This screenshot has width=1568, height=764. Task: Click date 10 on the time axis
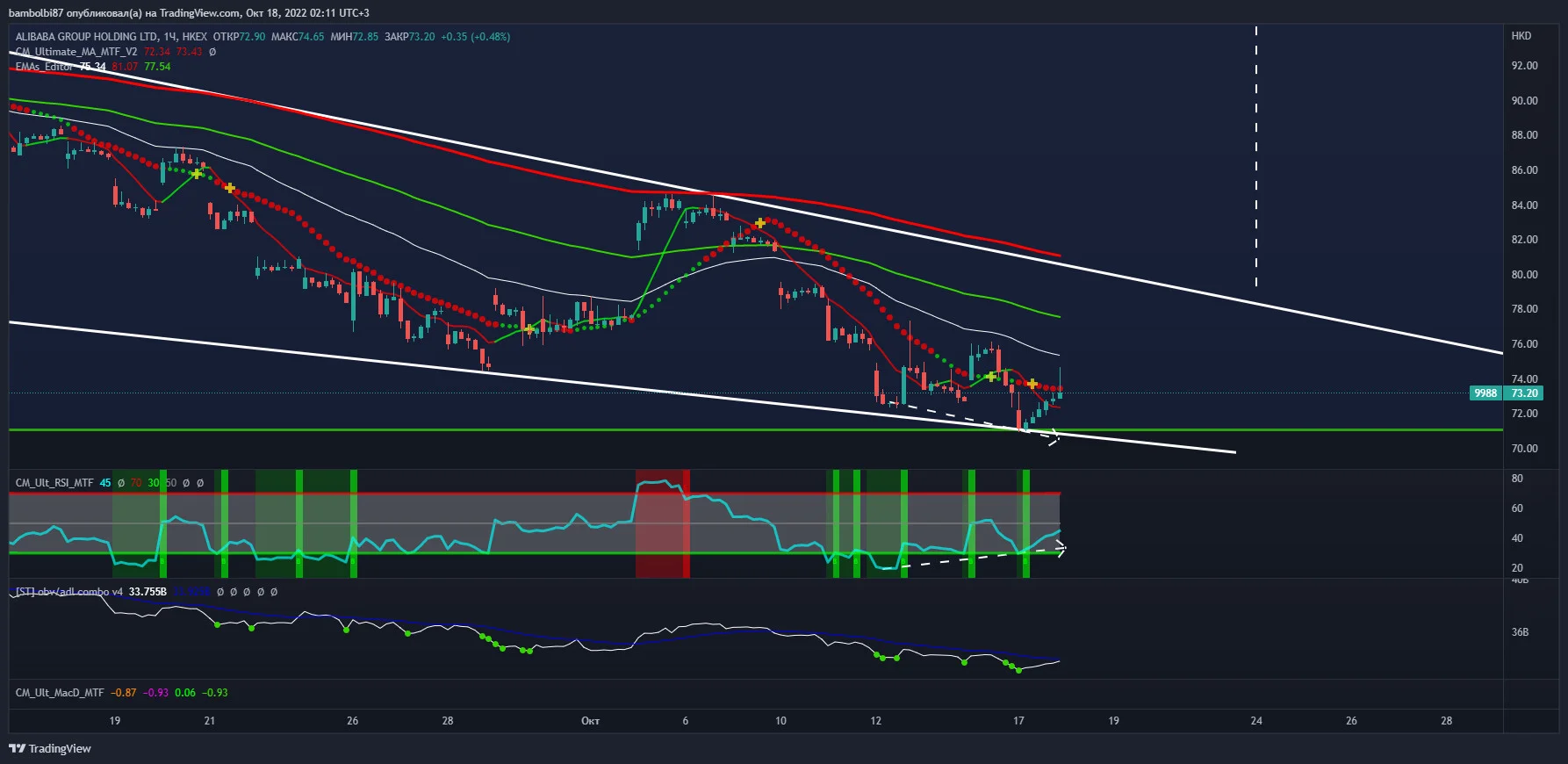click(x=780, y=721)
